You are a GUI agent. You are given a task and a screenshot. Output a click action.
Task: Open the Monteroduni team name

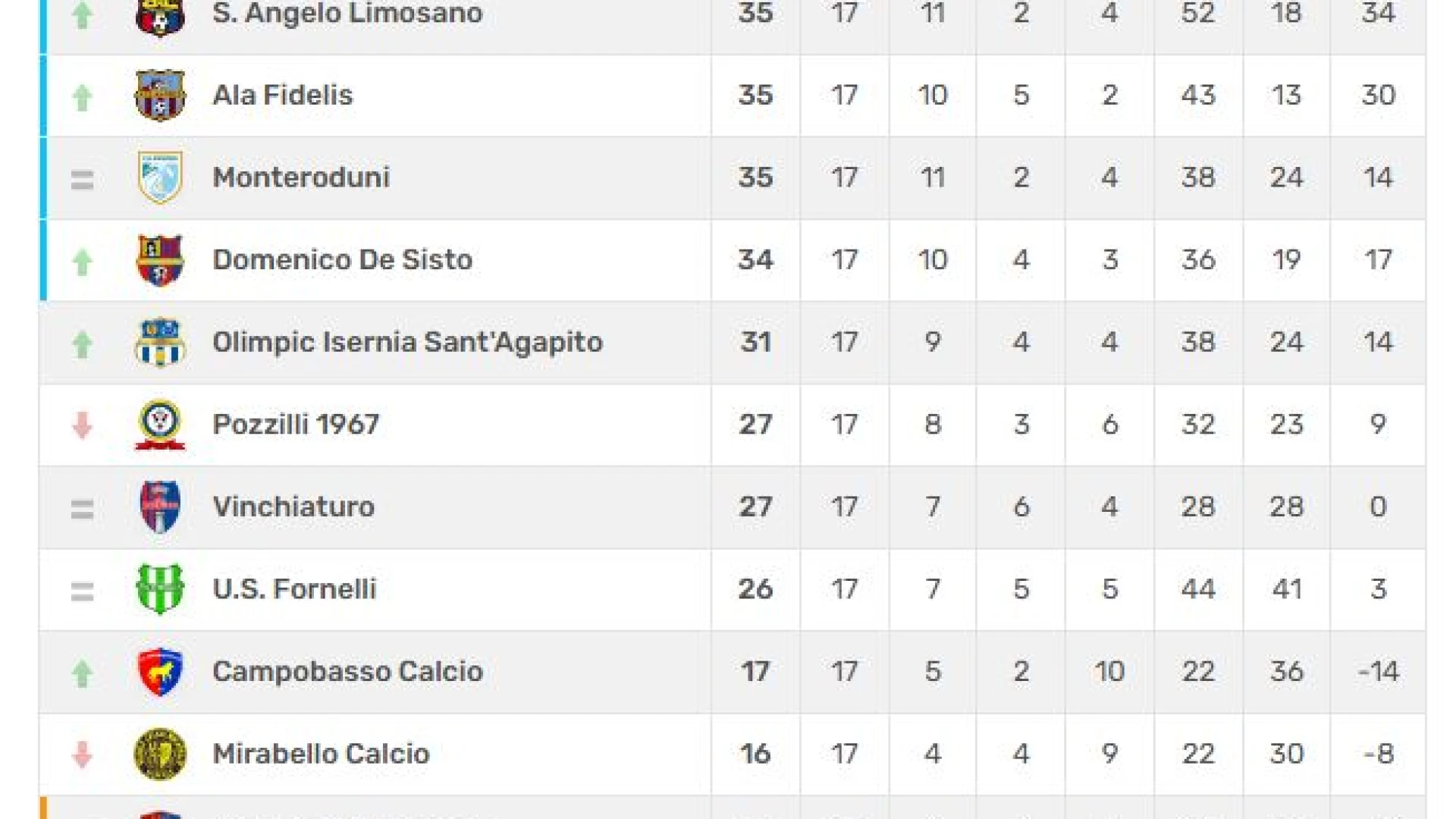pos(301,177)
